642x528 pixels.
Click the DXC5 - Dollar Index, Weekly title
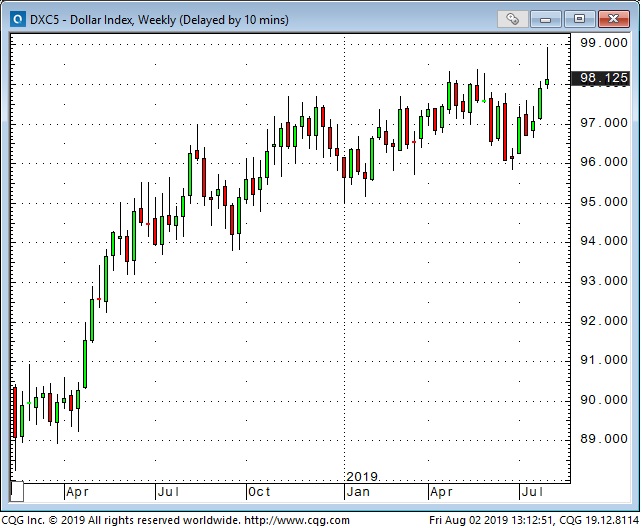click(159, 20)
